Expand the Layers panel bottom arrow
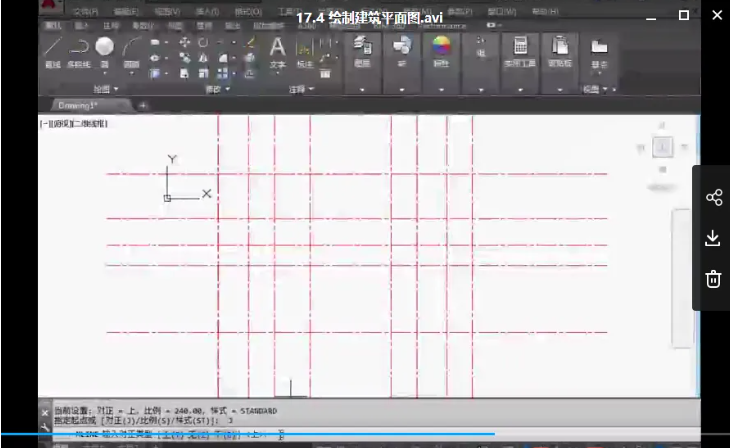Viewport: 730px width, 448px height. tap(362, 89)
